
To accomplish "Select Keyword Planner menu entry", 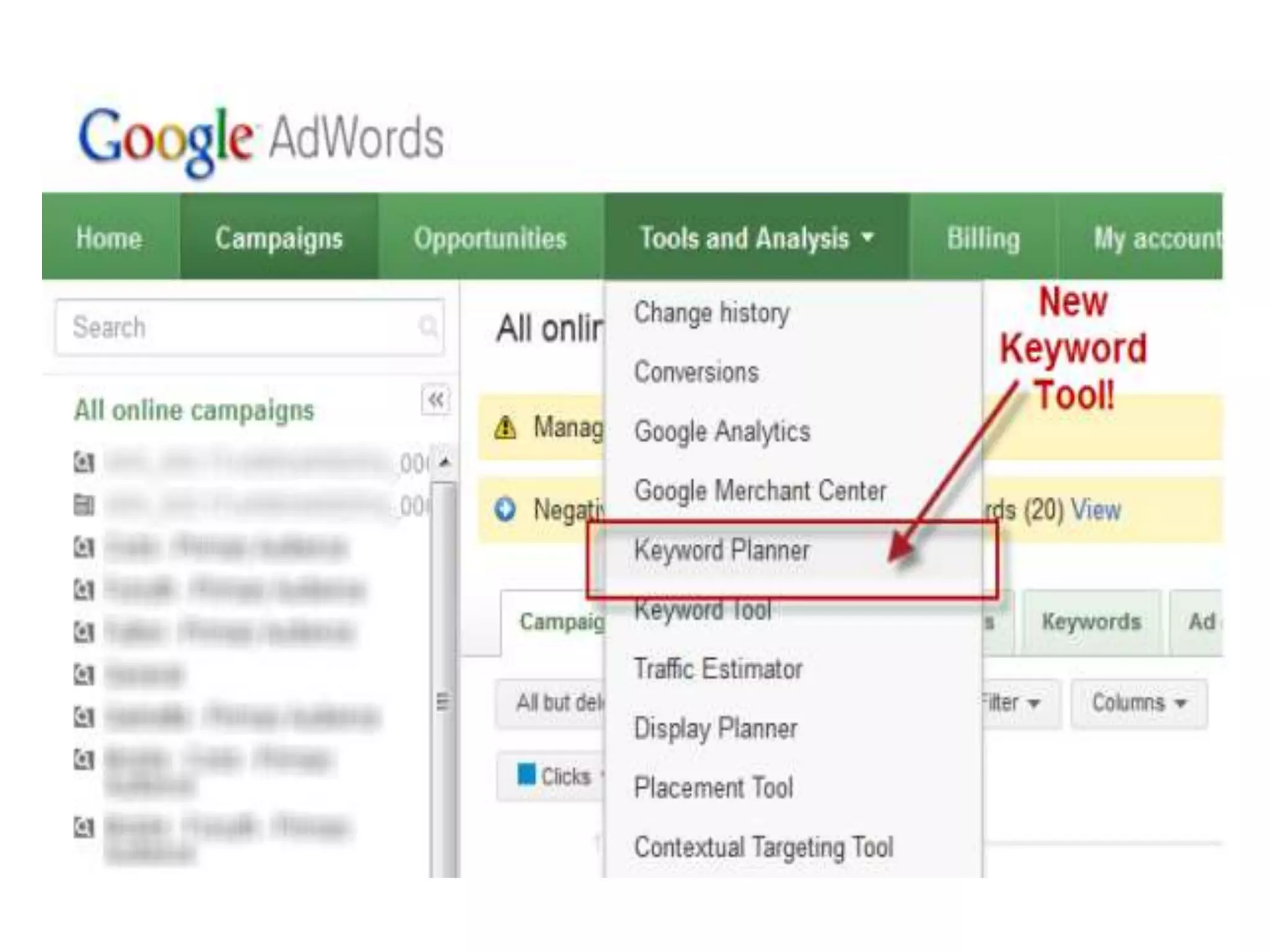I will (722, 550).
